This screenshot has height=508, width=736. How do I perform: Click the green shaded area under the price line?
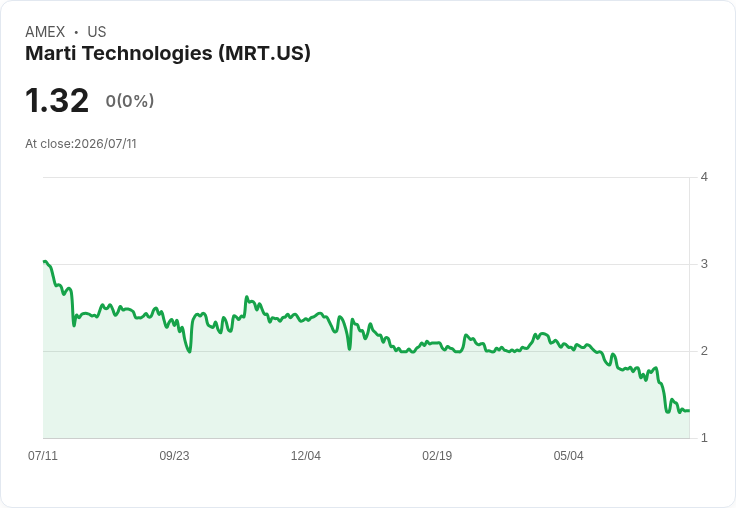click(366, 399)
